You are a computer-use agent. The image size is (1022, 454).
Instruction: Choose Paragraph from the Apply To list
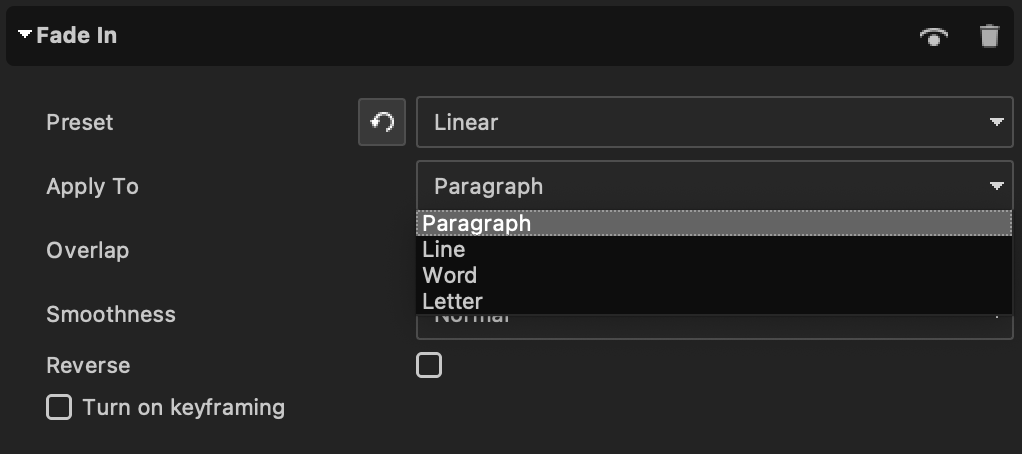(714, 223)
